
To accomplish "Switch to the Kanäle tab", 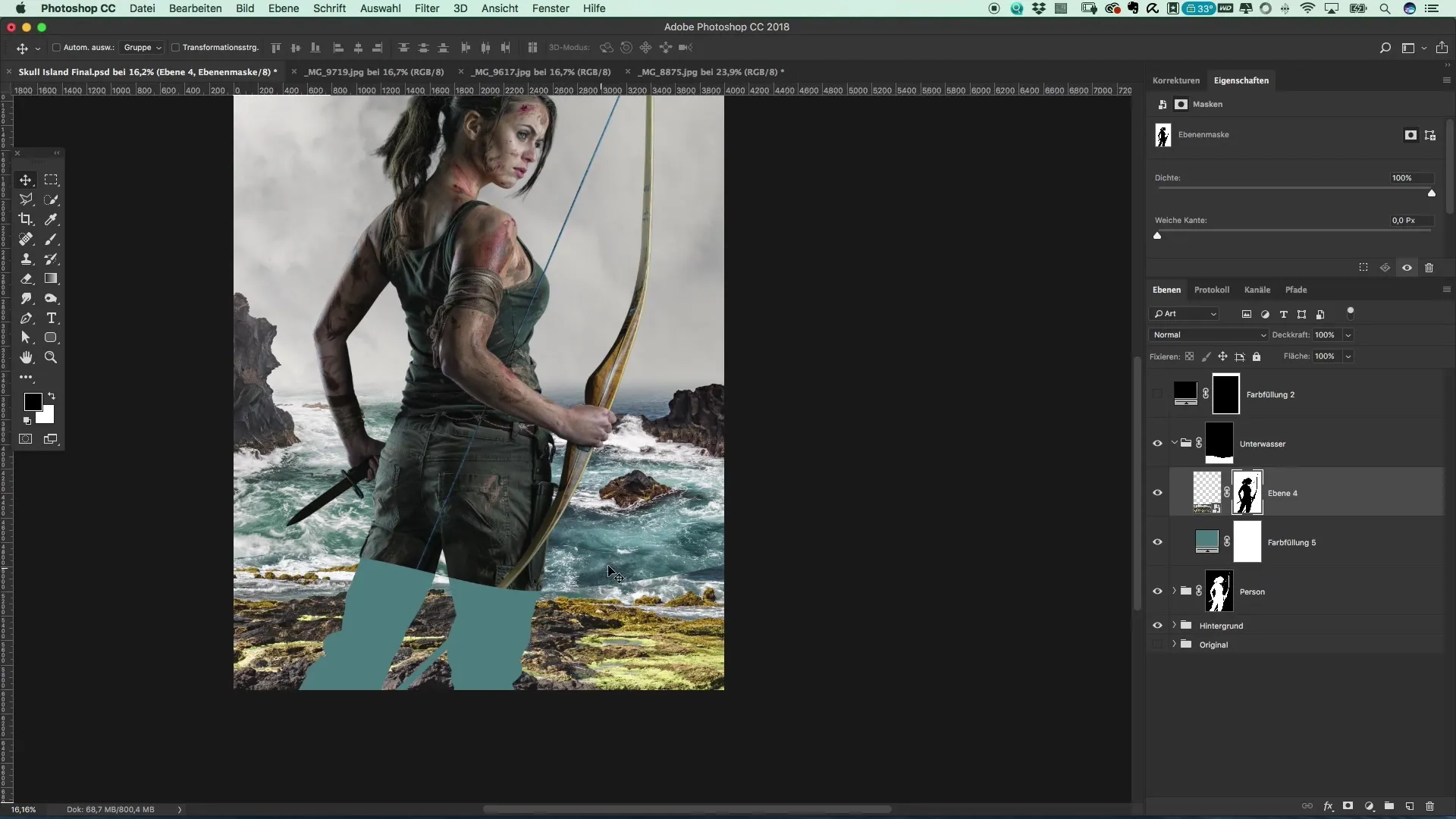I will 1257,290.
